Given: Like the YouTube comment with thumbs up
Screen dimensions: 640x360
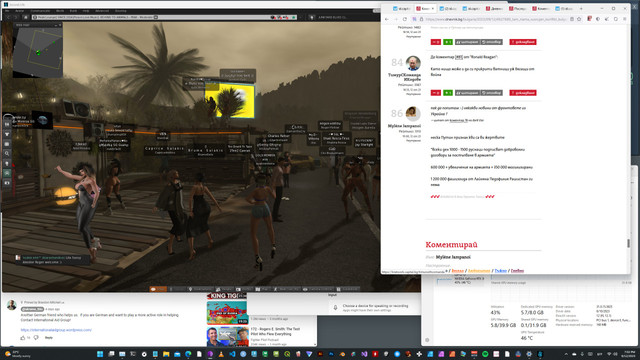Looking at the screenshot, I should (23, 338).
